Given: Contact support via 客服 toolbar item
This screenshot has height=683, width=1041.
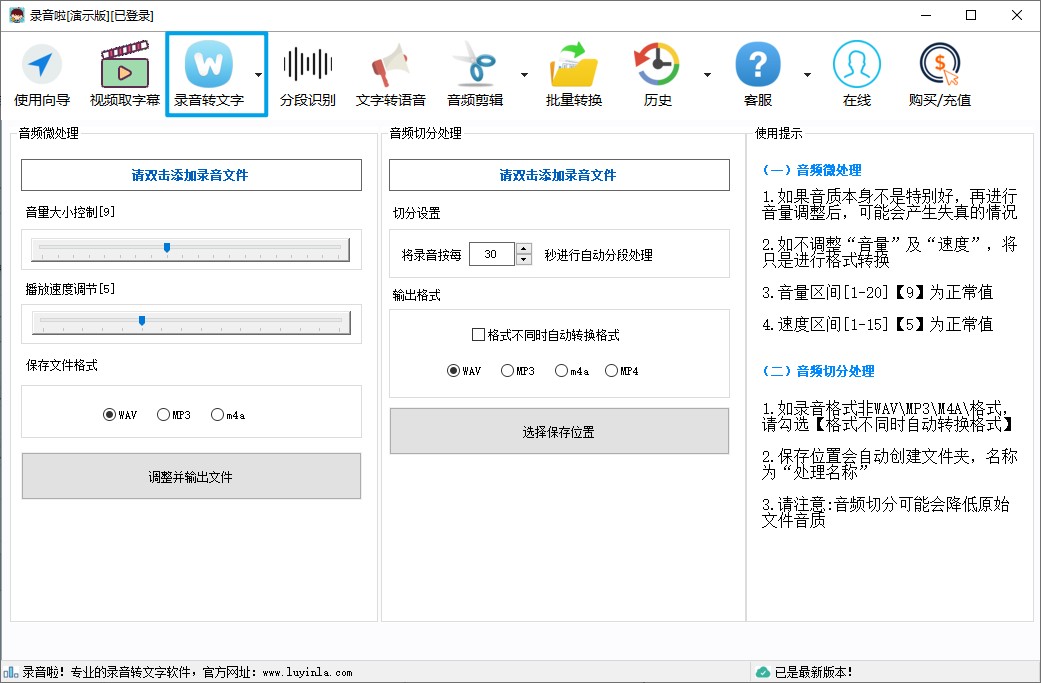Looking at the screenshot, I should (x=757, y=73).
